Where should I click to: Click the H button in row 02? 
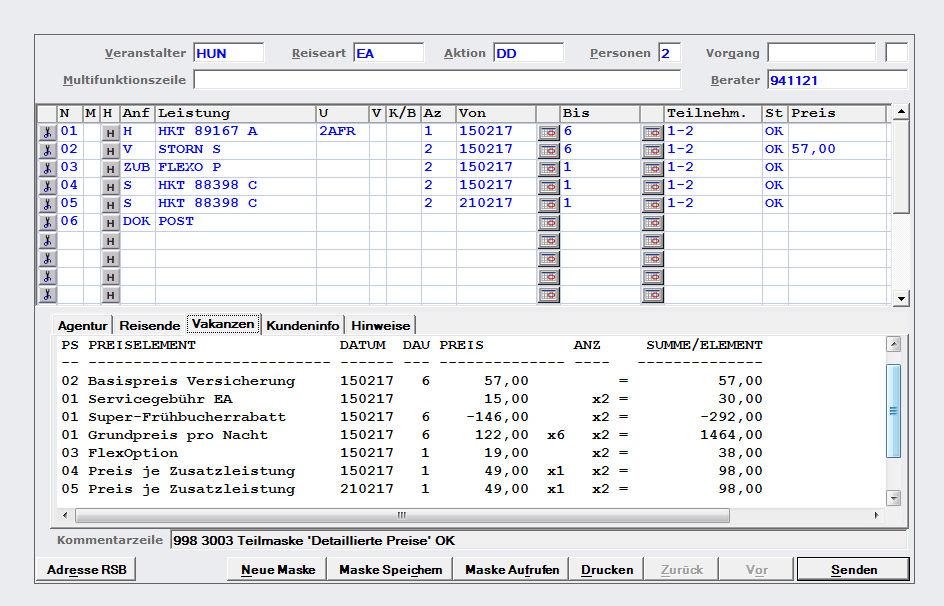[x=110, y=150]
